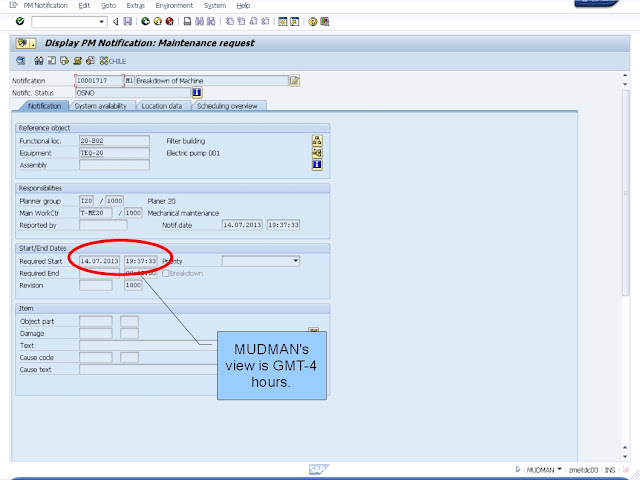Click the Notification number field 10001717

99,80
